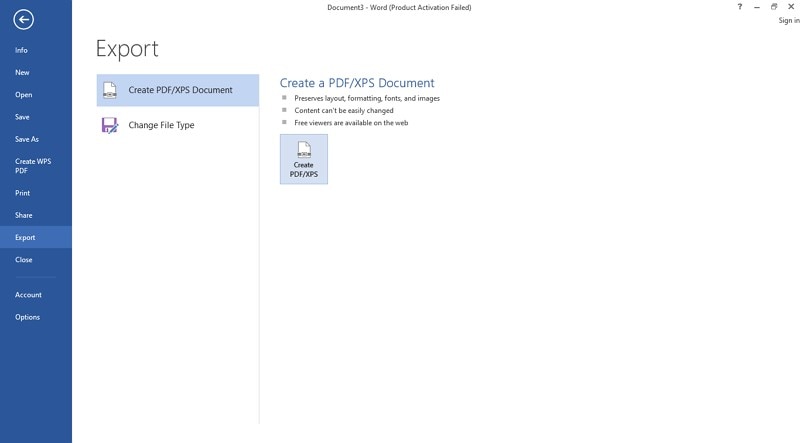Click the Export page title
The image size is (800, 443).
(127, 50)
